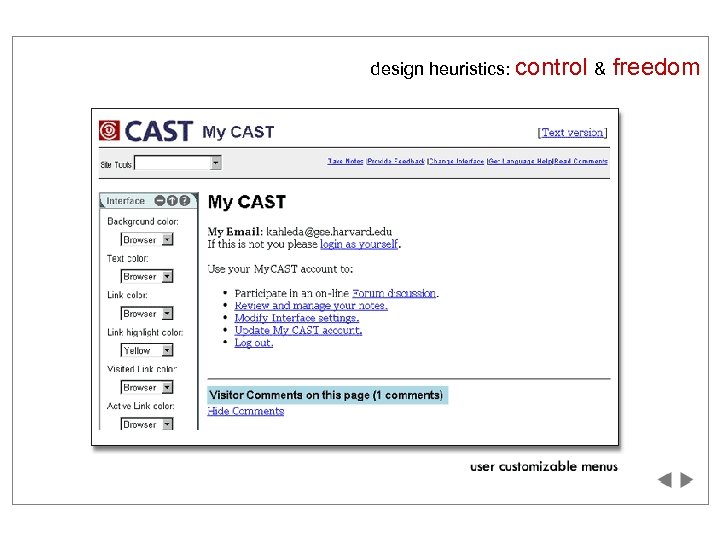
Task: Click the 'Background color:' label
Action: 143,221
